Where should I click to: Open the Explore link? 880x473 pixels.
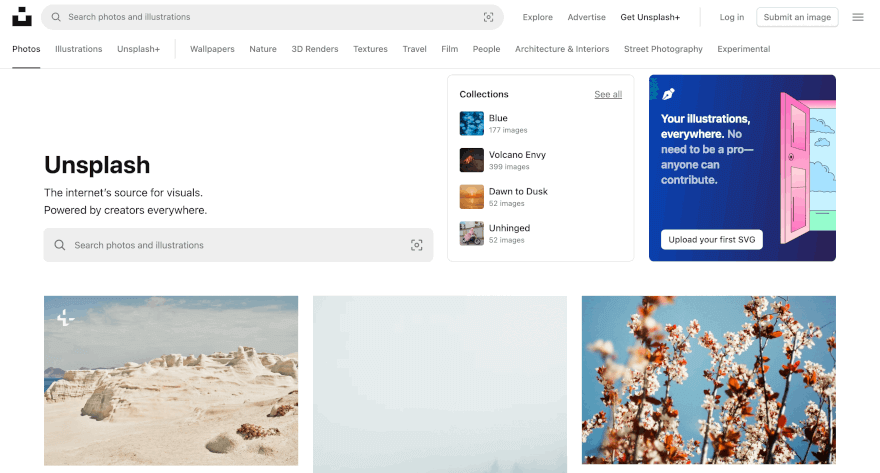(x=538, y=17)
